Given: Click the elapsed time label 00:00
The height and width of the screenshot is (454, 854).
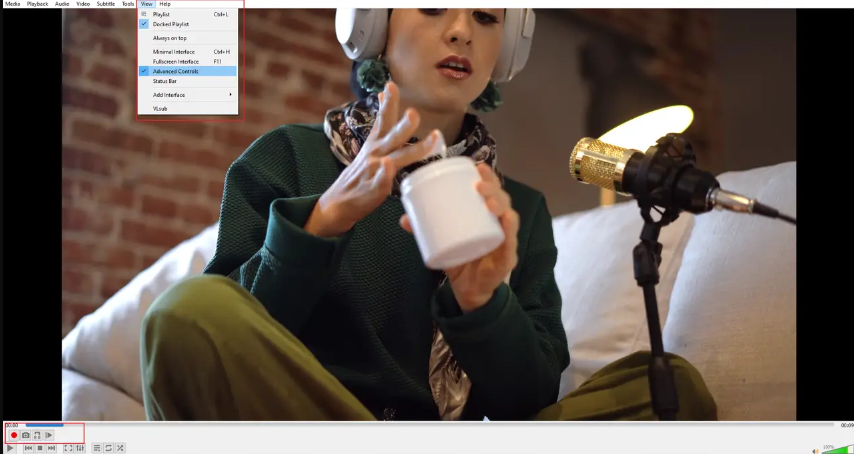Looking at the screenshot, I should (x=11, y=425).
